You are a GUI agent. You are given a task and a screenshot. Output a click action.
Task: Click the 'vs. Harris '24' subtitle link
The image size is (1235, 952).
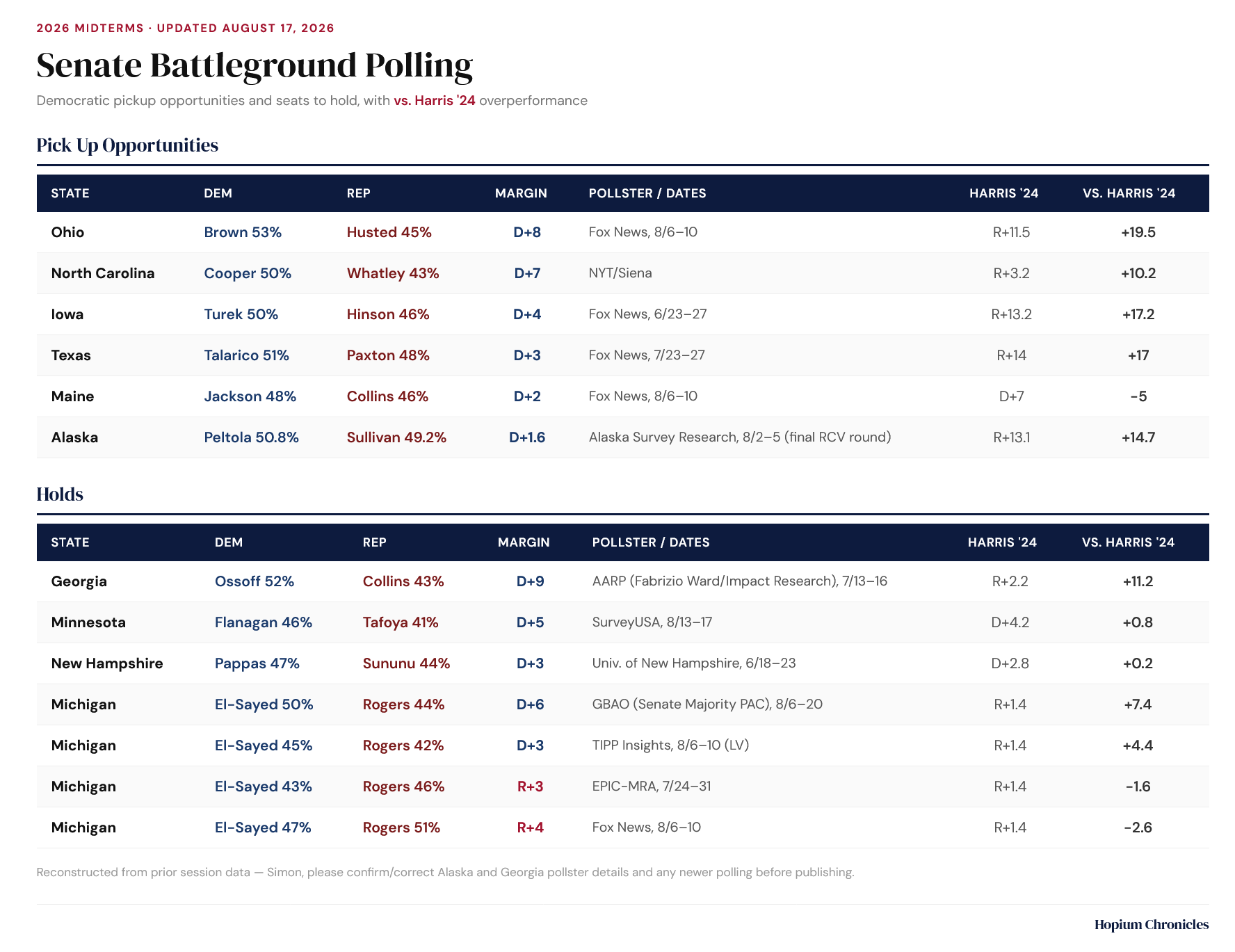click(435, 100)
